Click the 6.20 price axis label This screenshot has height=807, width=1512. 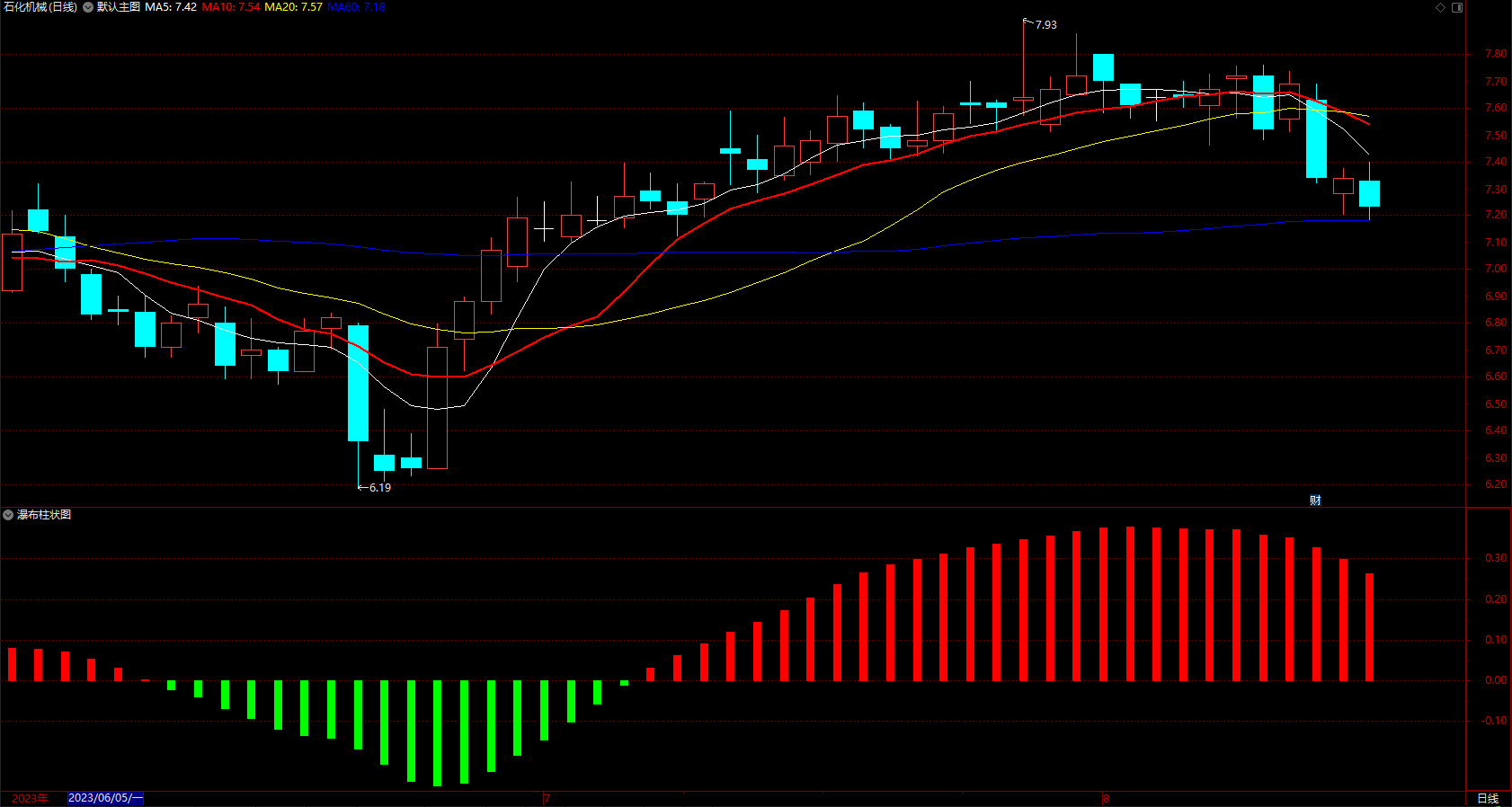(x=1496, y=484)
